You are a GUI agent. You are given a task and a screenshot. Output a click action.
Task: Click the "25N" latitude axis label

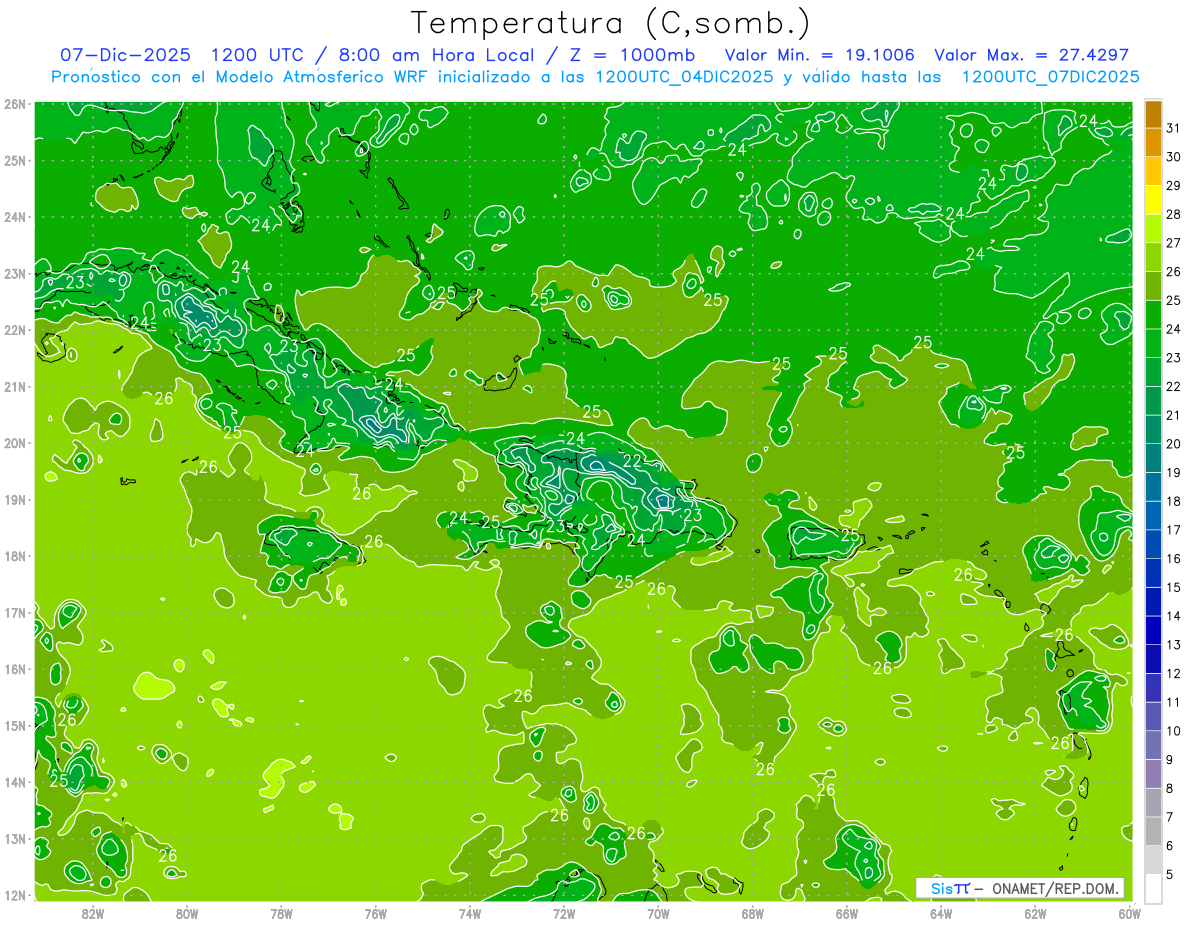click(x=15, y=160)
